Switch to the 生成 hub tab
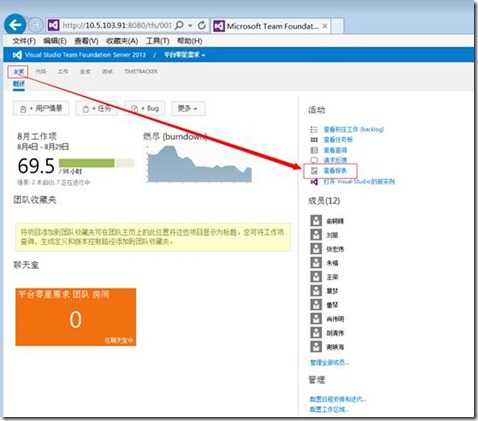Screen dimensions: 478x421 pyautogui.click(x=85, y=71)
